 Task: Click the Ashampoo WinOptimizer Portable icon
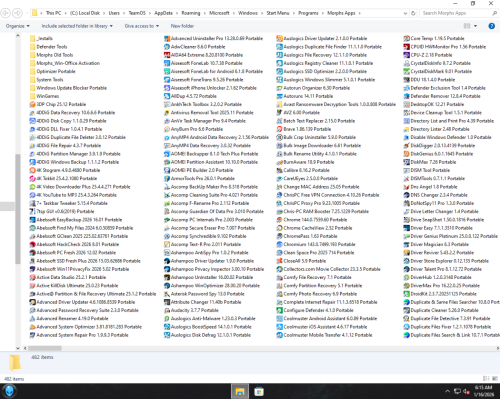(x=167, y=286)
